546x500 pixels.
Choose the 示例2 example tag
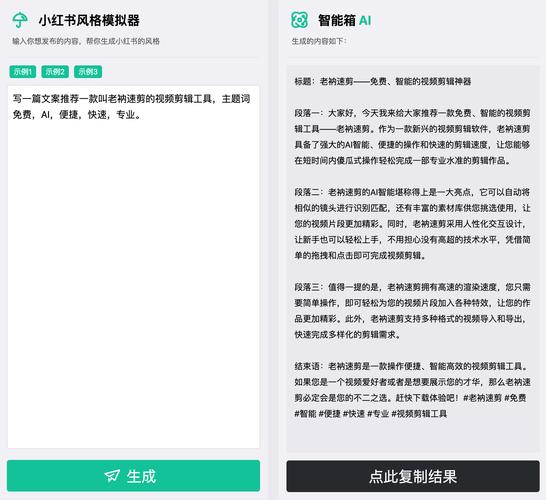click(x=55, y=72)
